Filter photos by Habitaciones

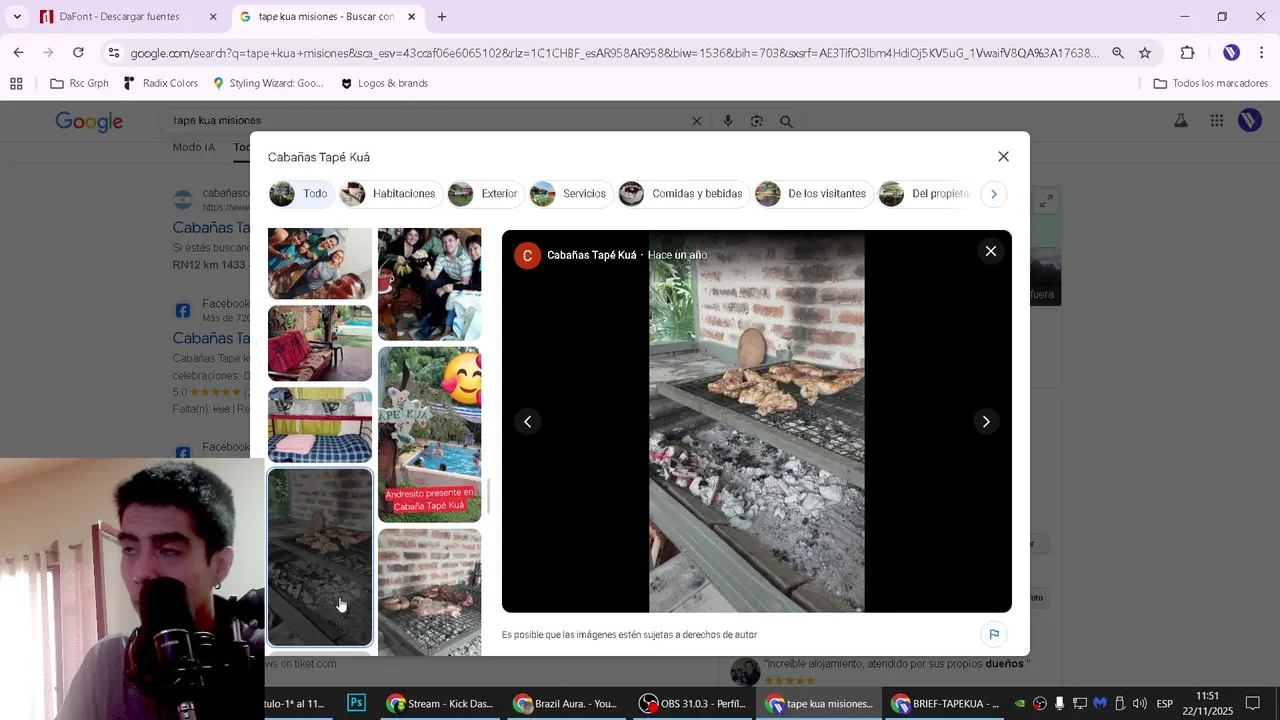point(390,194)
